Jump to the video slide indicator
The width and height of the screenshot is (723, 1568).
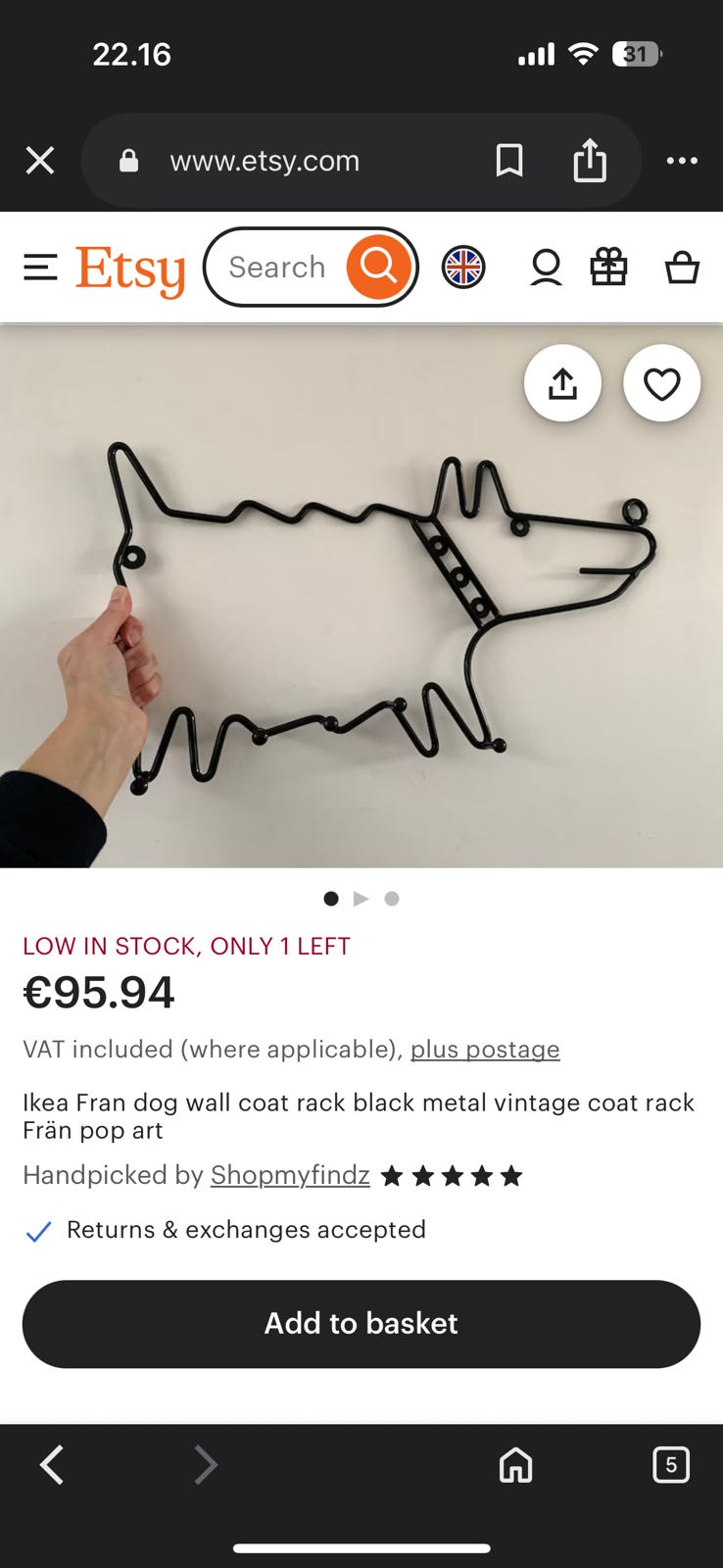pyautogui.click(x=361, y=899)
